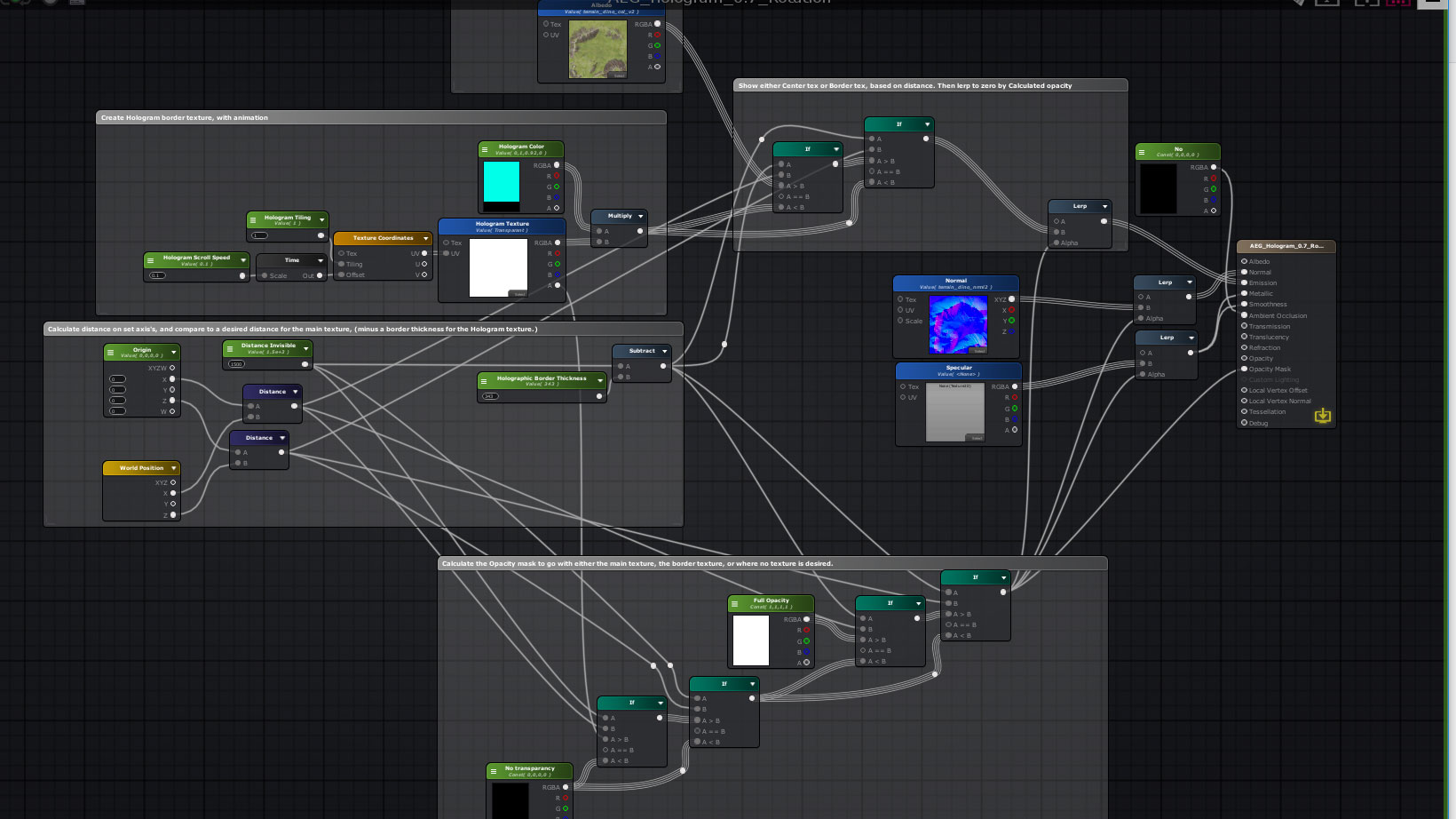The height and width of the screenshot is (819, 1456).
Task: Click Emission input port on master node
Action: click(x=1244, y=282)
